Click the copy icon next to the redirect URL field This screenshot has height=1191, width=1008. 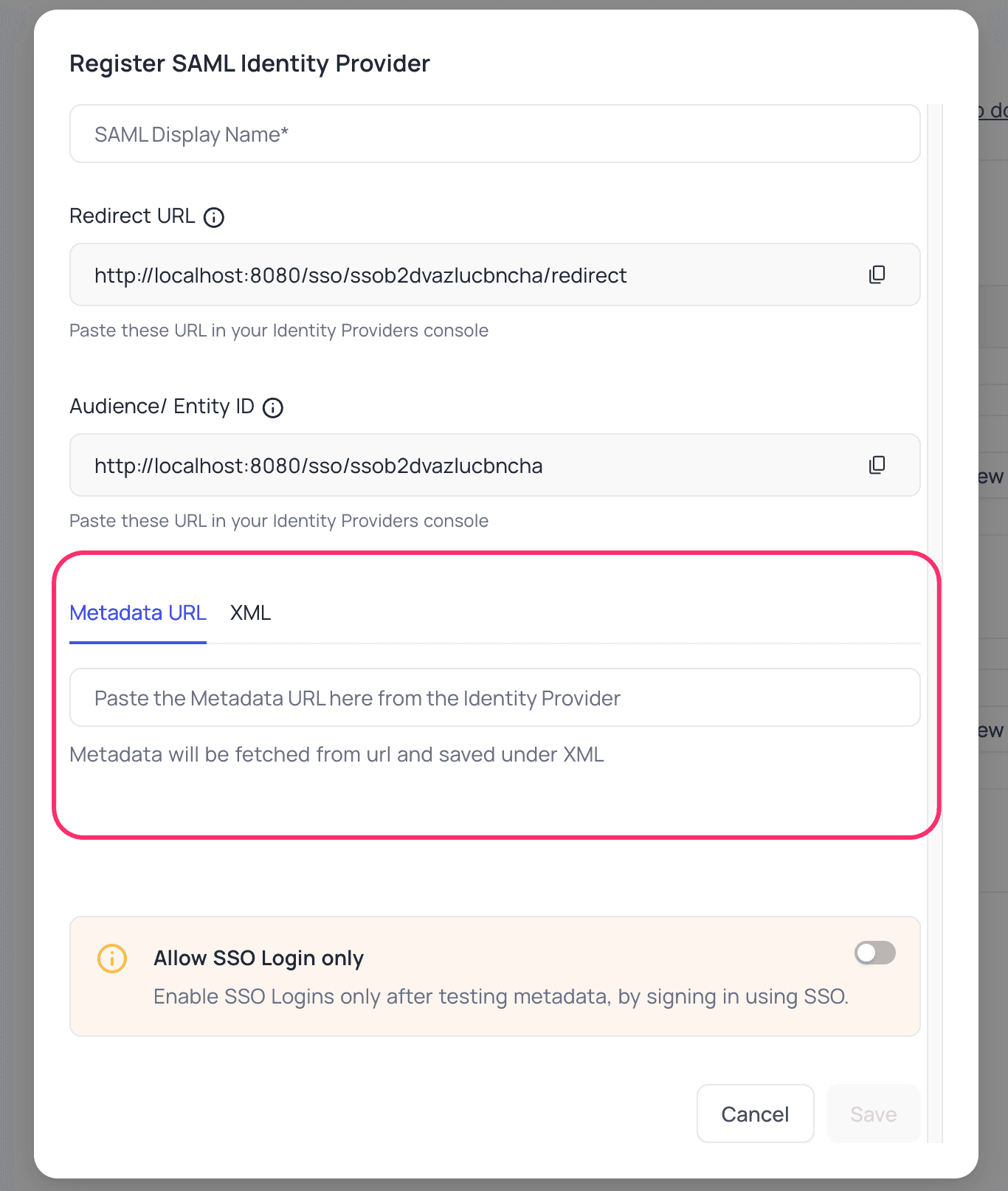(877, 274)
